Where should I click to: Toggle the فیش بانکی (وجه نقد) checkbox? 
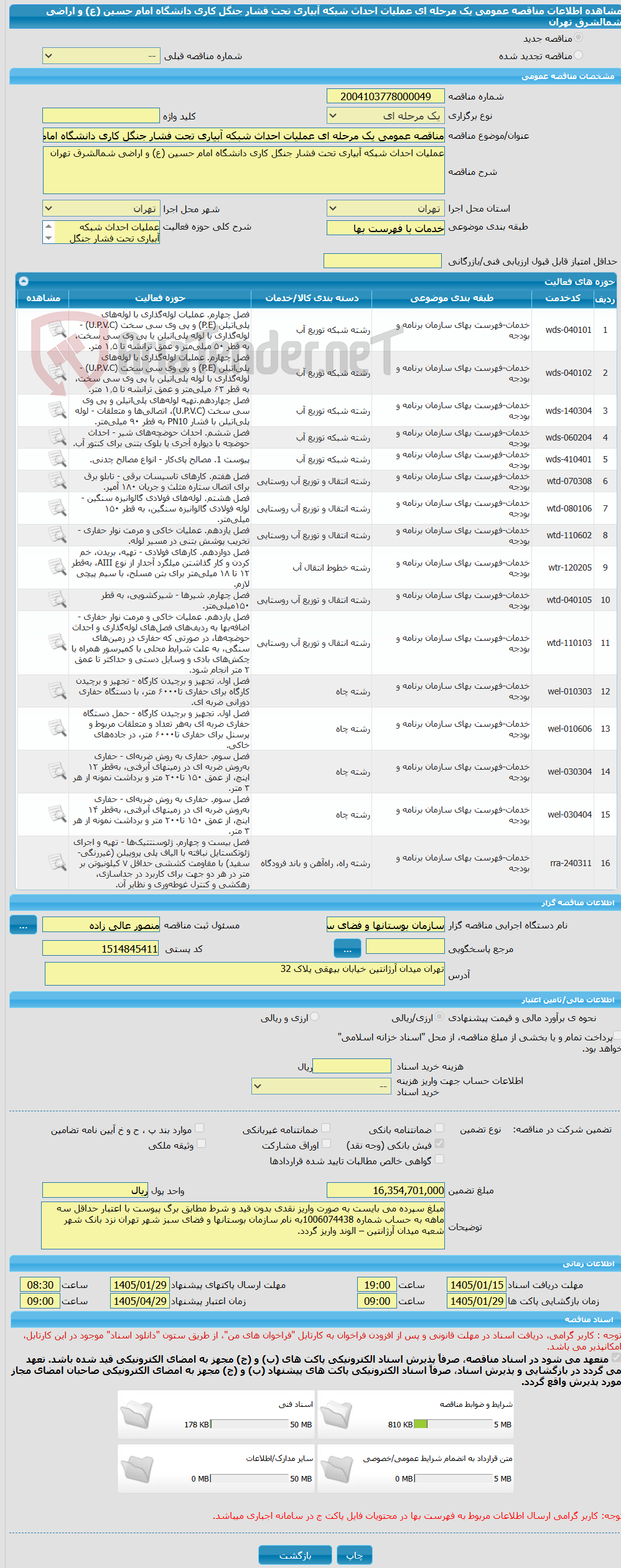pyautogui.click(x=439, y=1144)
